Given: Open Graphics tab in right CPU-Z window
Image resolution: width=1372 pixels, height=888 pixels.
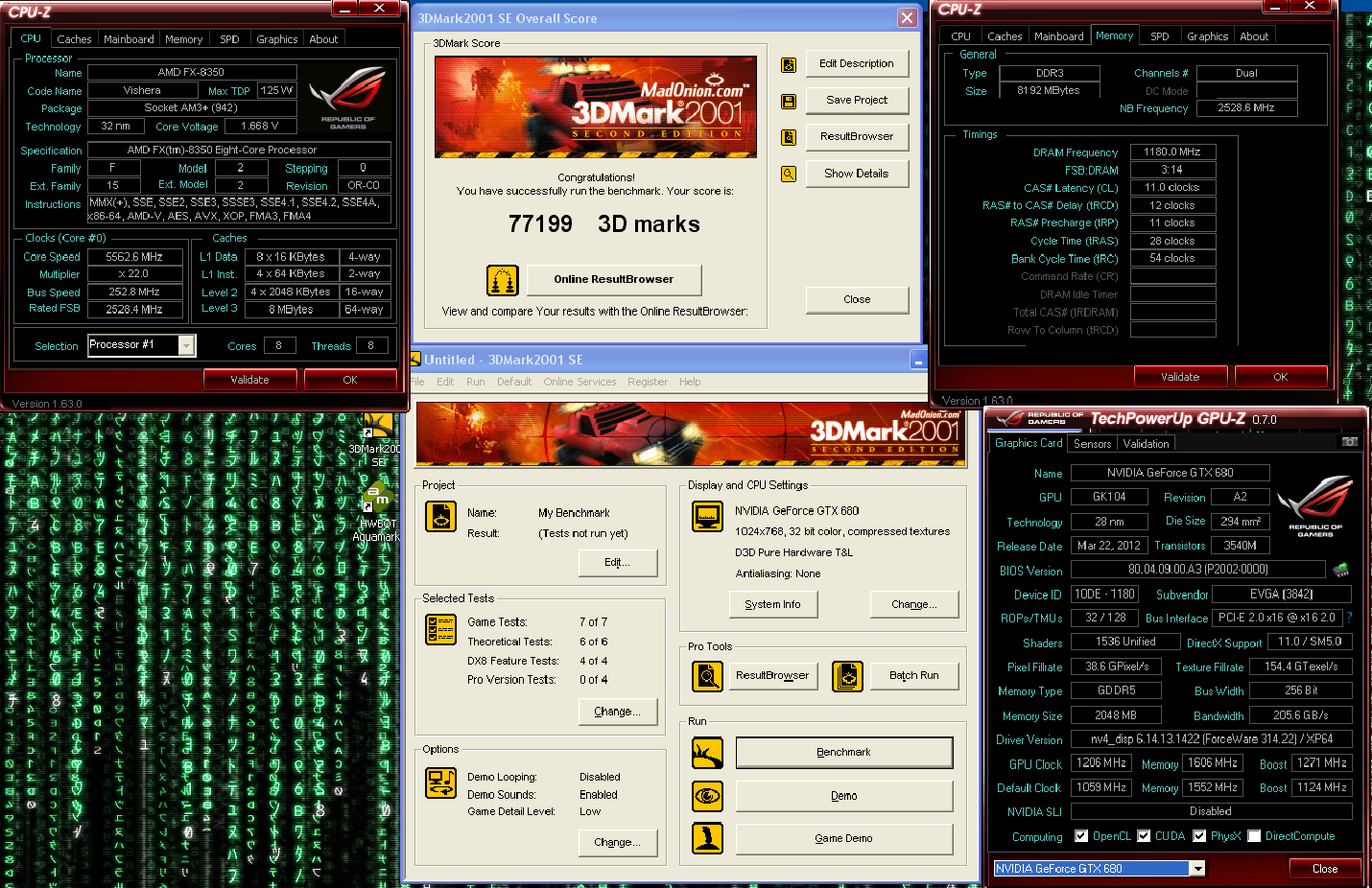Looking at the screenshot, I should (x=1207, y=36).
